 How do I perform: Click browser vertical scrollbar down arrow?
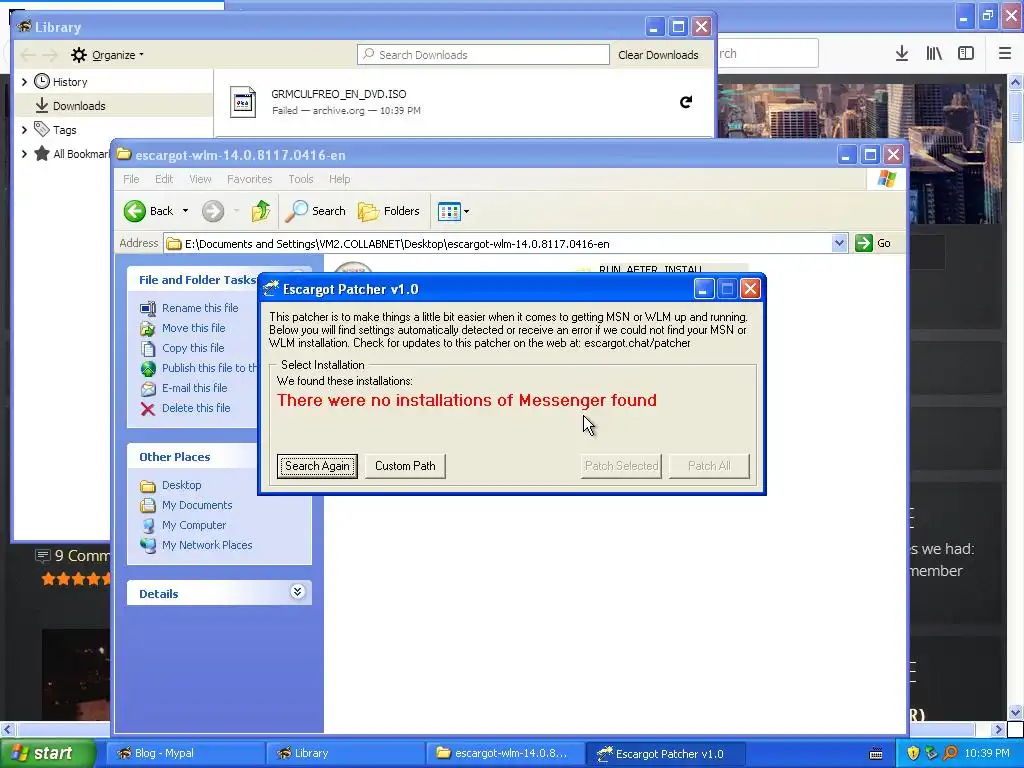tap(1016, 712)
